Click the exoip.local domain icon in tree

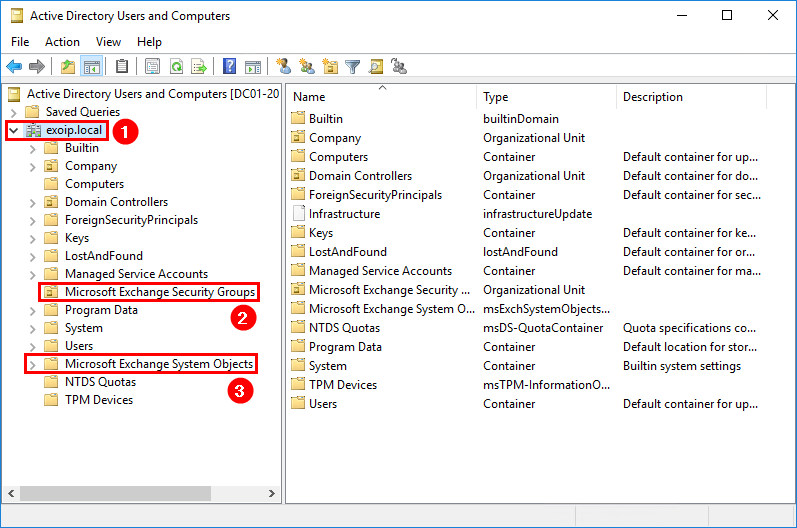pyautogui.click(x=34, y=131)
